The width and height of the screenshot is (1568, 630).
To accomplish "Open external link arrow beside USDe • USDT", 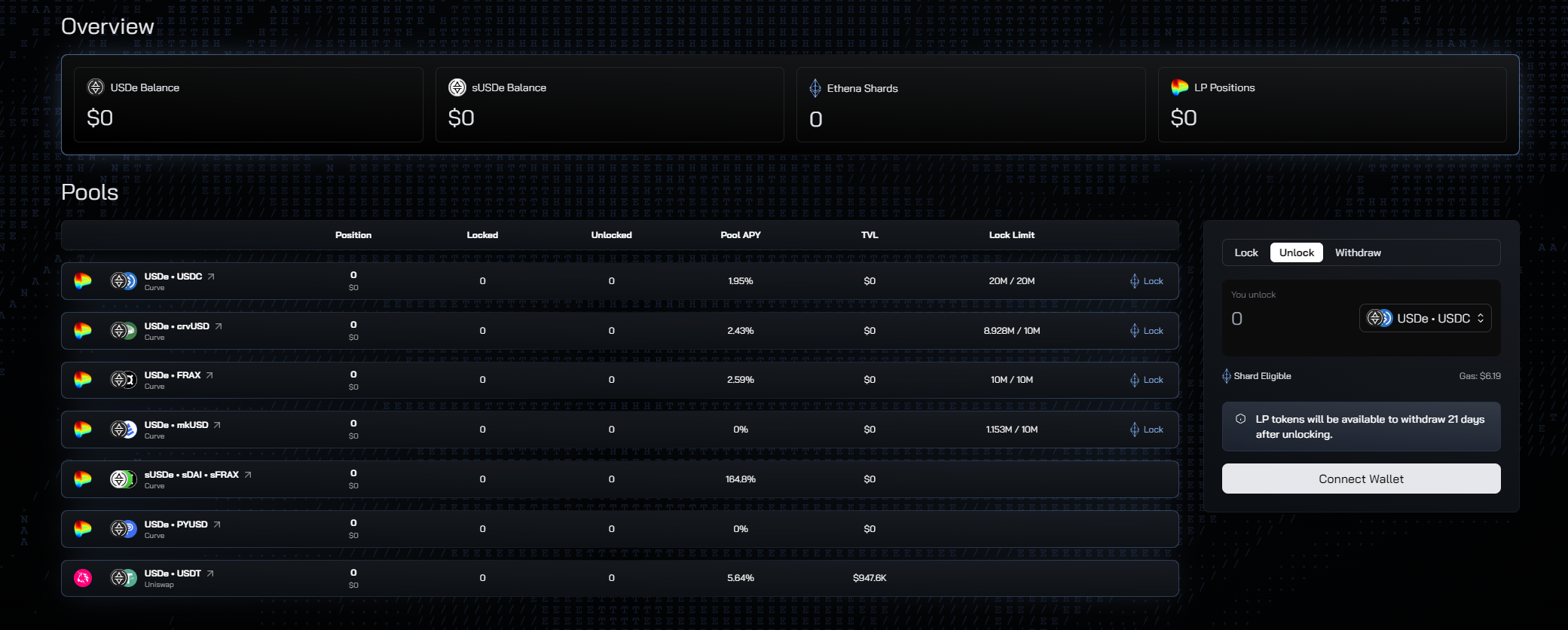I will (210, 573).
